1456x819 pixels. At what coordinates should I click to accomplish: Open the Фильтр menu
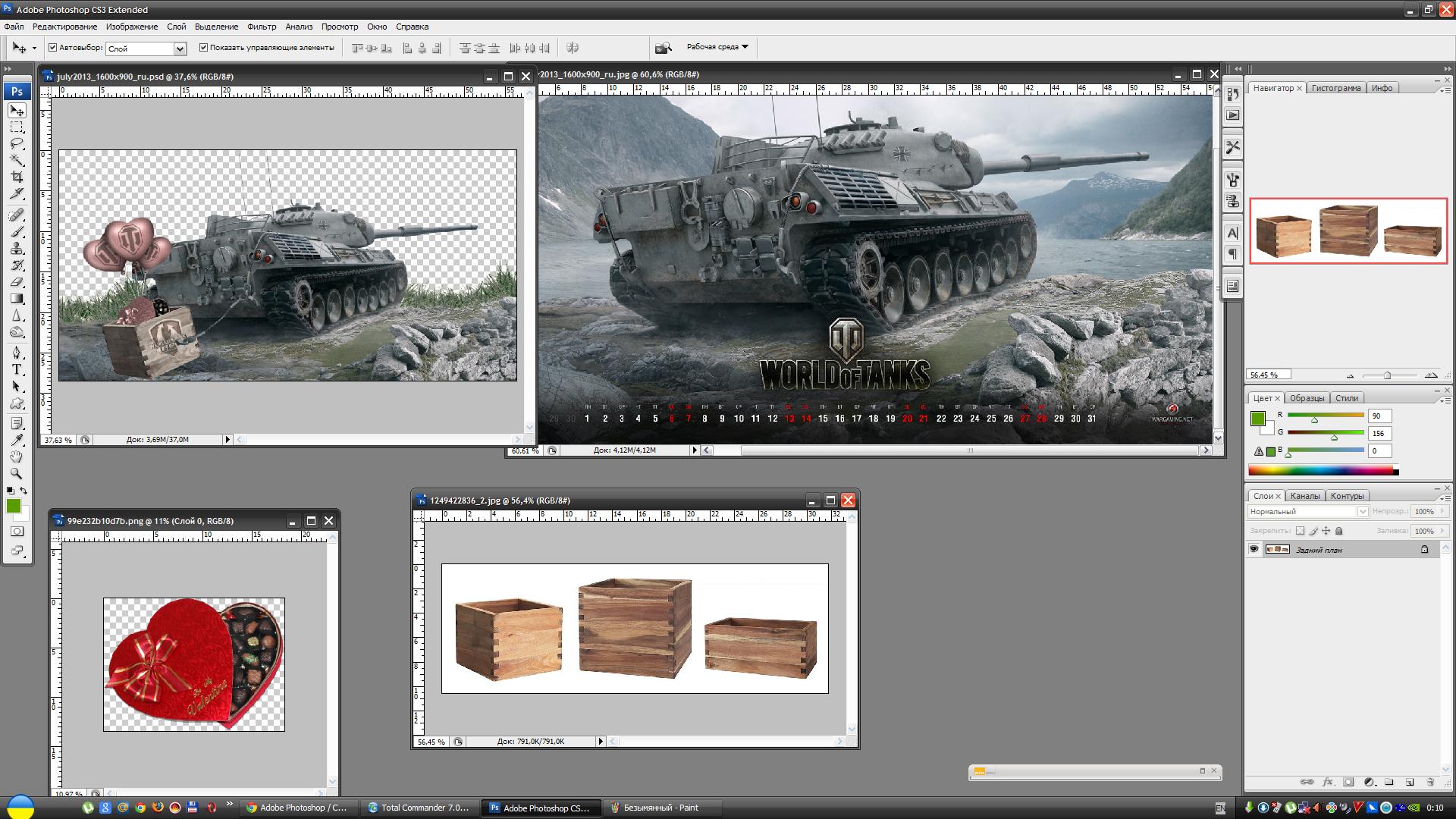pyautogui.click(x=262, y=27)
